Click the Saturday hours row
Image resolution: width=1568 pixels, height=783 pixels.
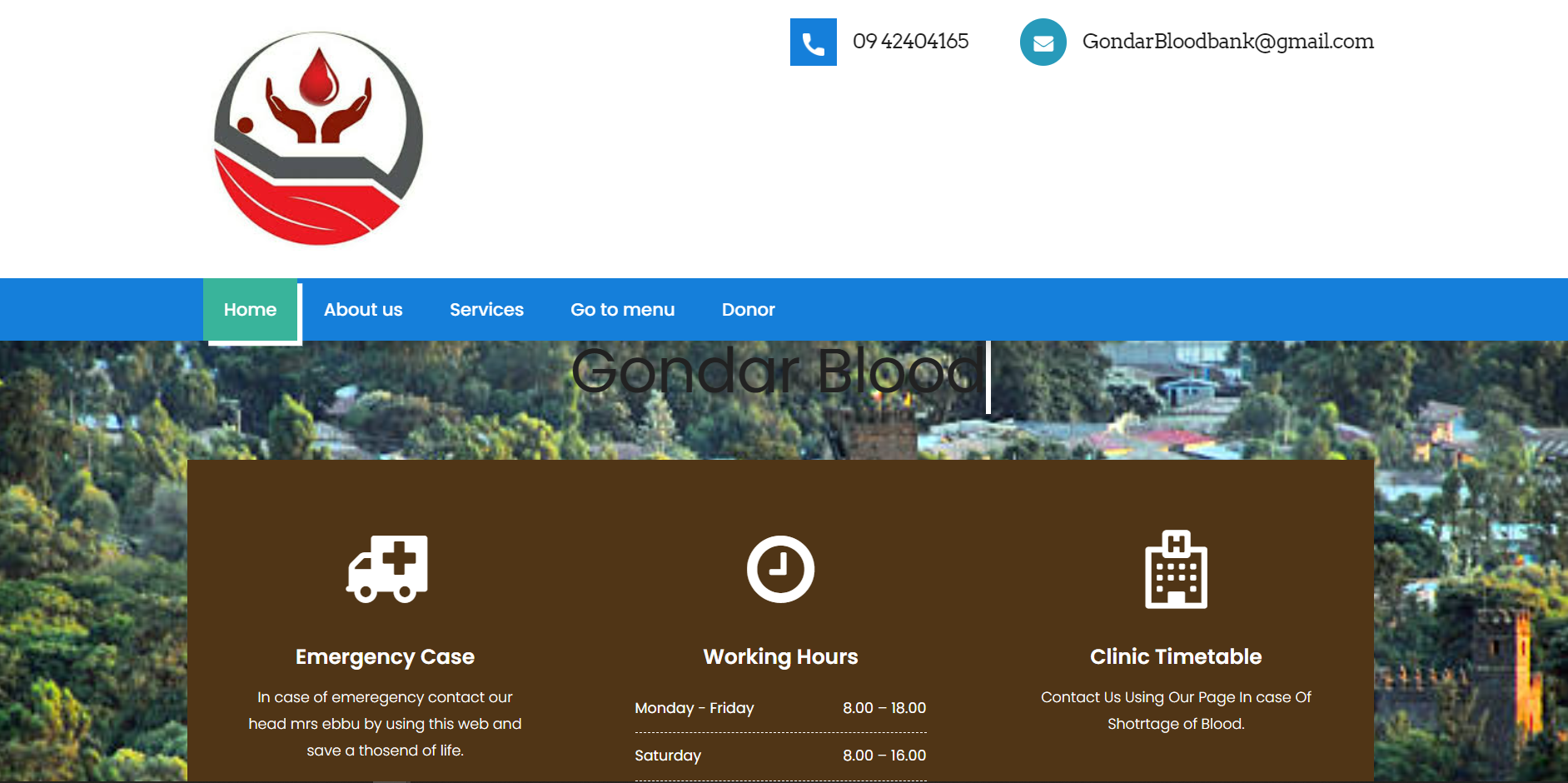point(780,756)
